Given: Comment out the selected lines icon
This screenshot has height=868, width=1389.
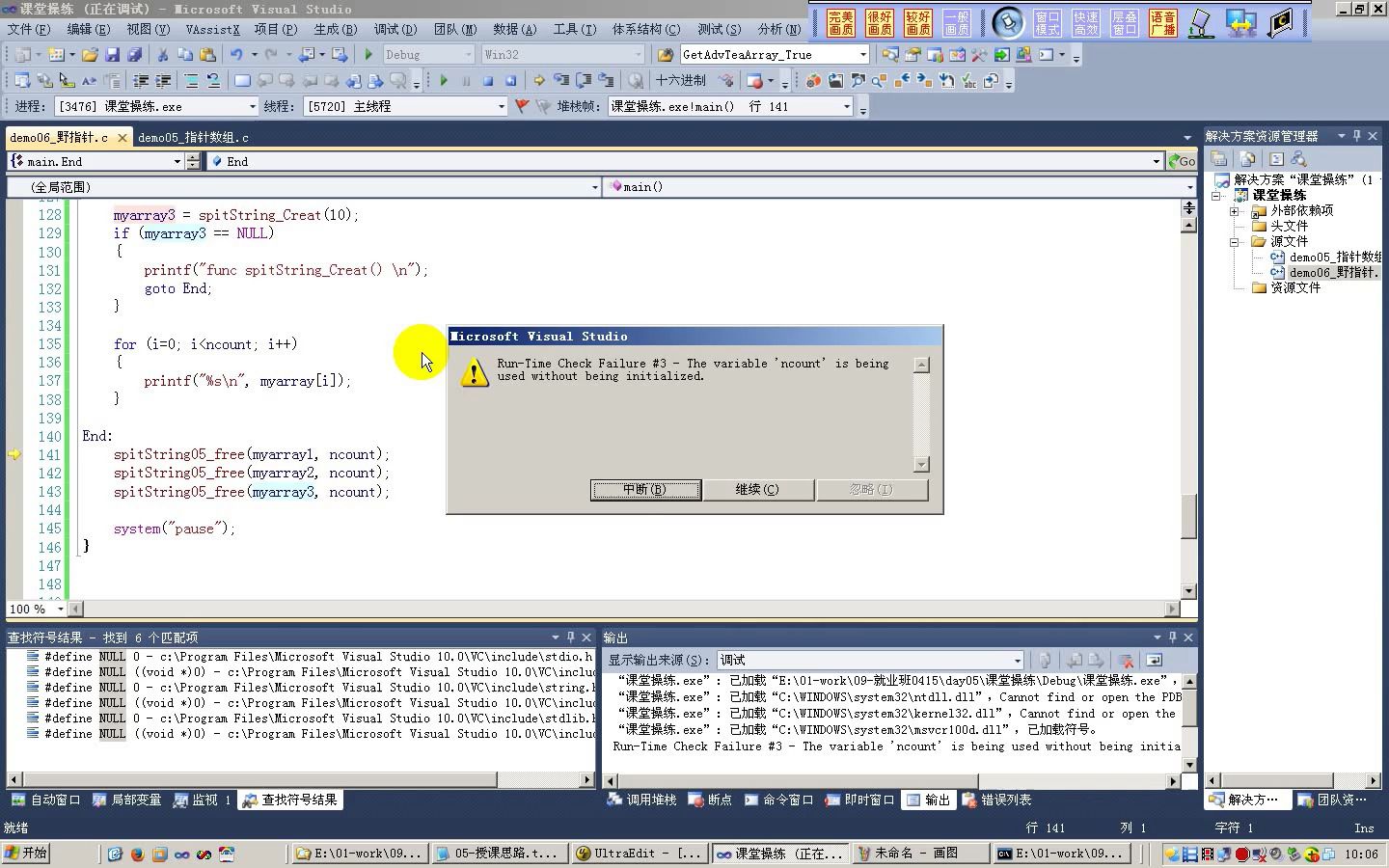Looking at the screenshot, I should [191, 80].
